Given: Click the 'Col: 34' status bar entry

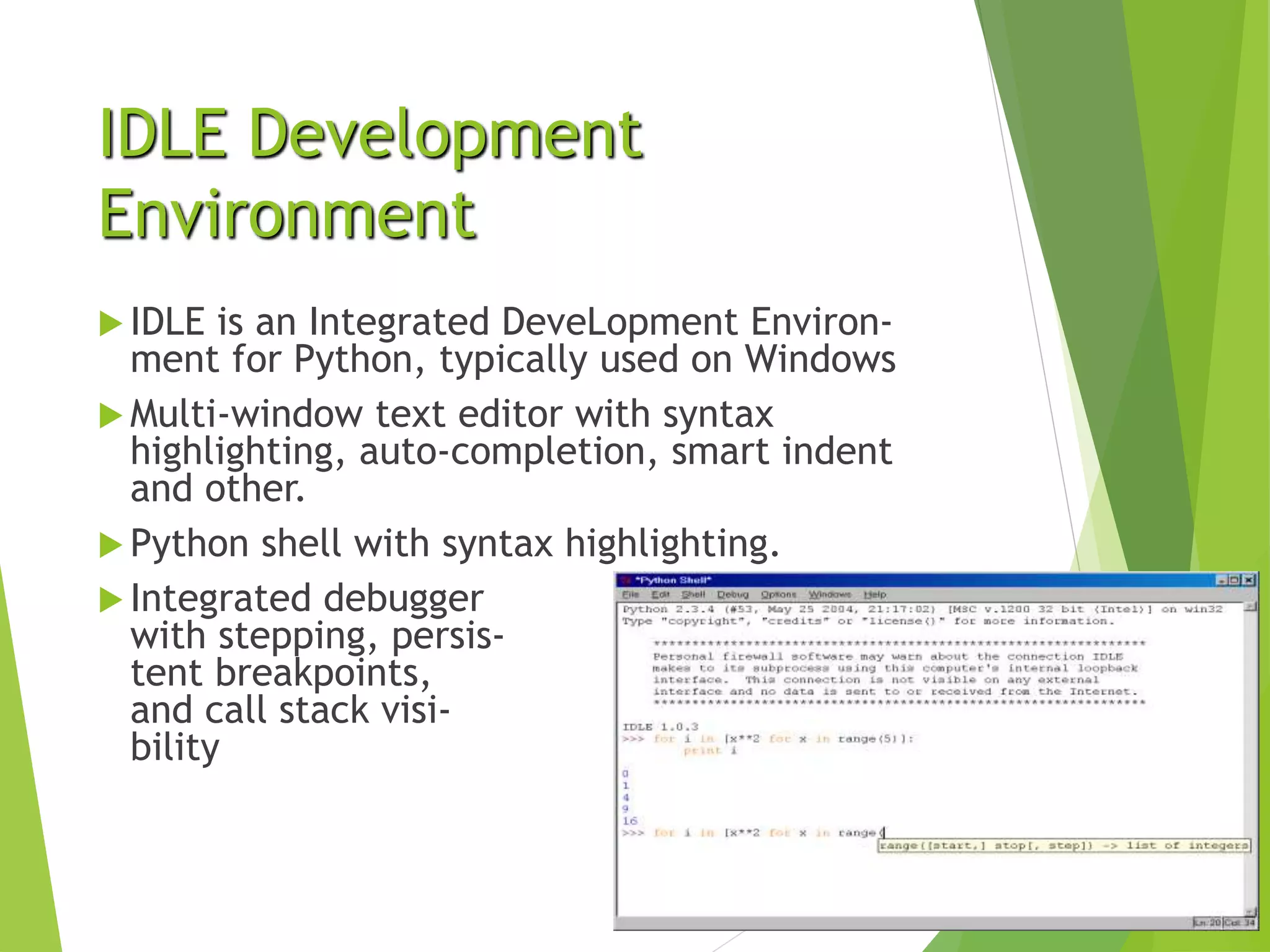Looking at the screenshot, I should click(1239, 923).
